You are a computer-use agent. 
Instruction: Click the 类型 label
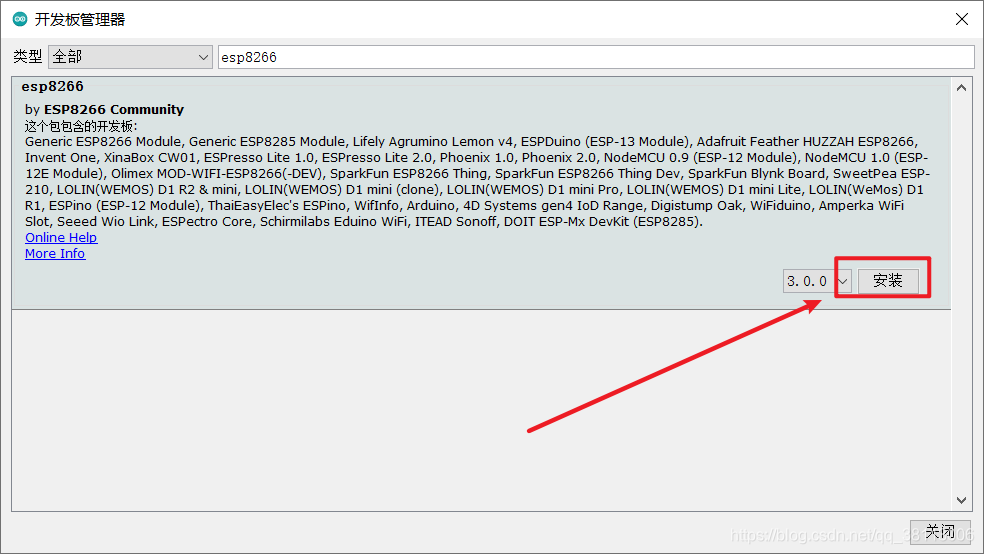28,57
